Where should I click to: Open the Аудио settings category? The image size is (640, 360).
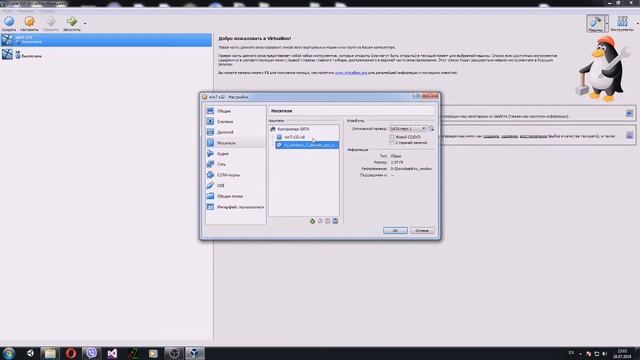tap(236, 153)
